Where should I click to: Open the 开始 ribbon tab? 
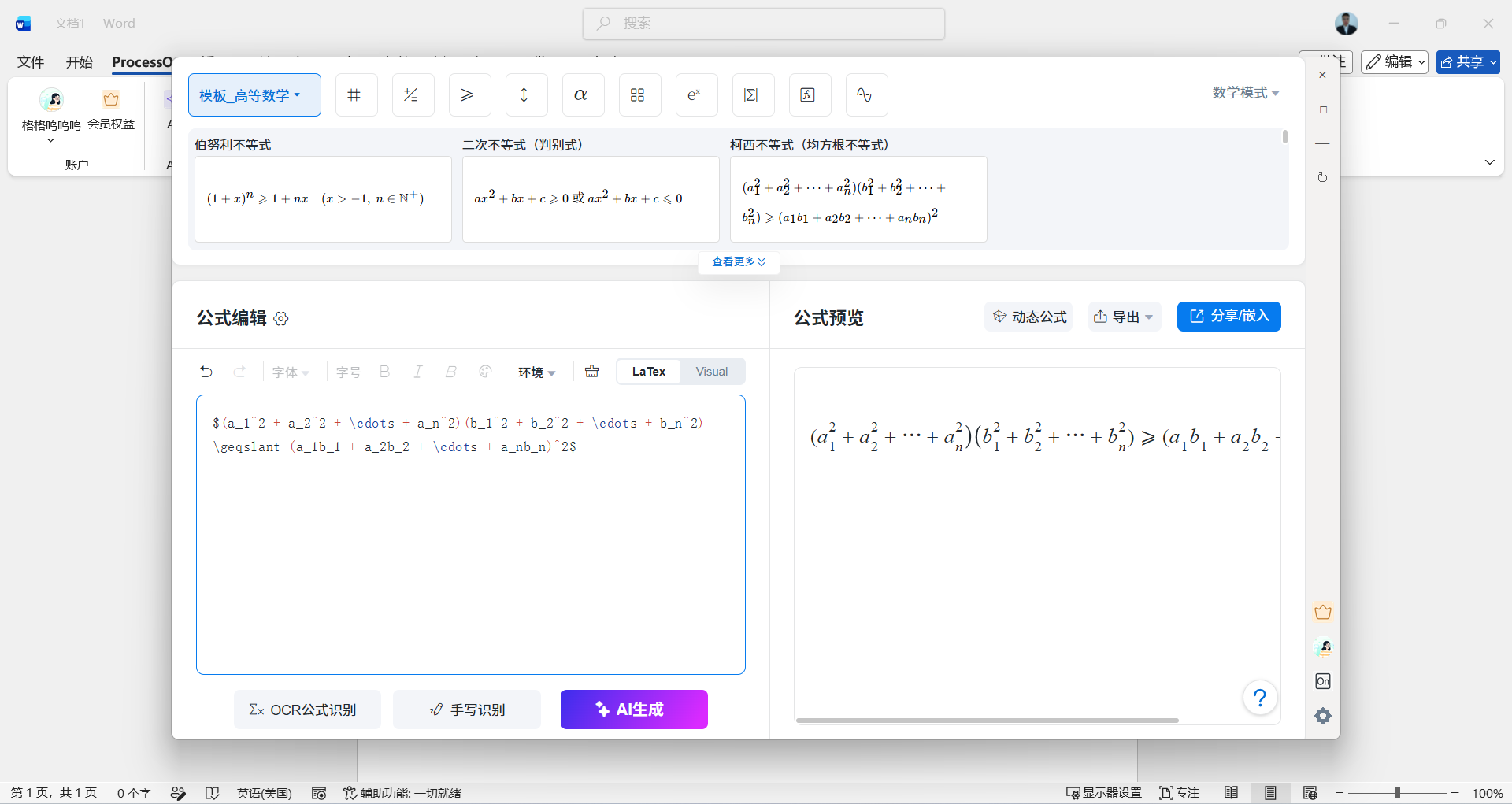79,62
